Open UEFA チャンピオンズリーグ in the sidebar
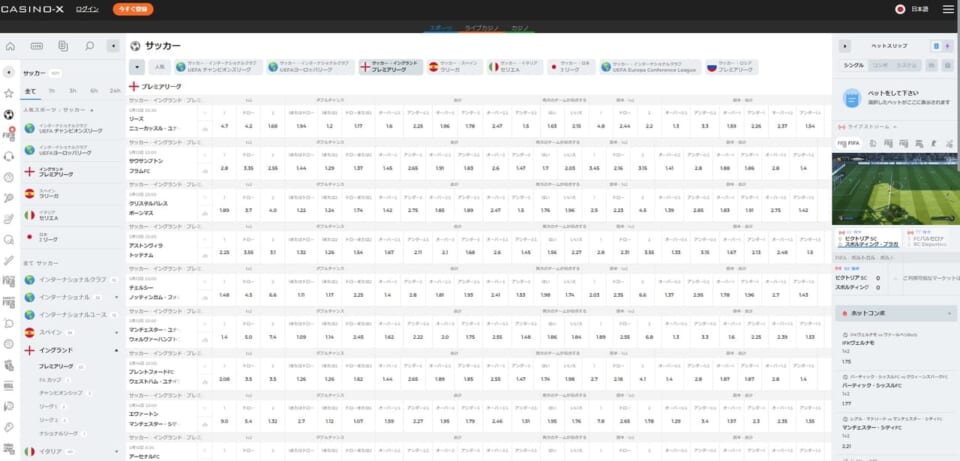 (73, 129)
